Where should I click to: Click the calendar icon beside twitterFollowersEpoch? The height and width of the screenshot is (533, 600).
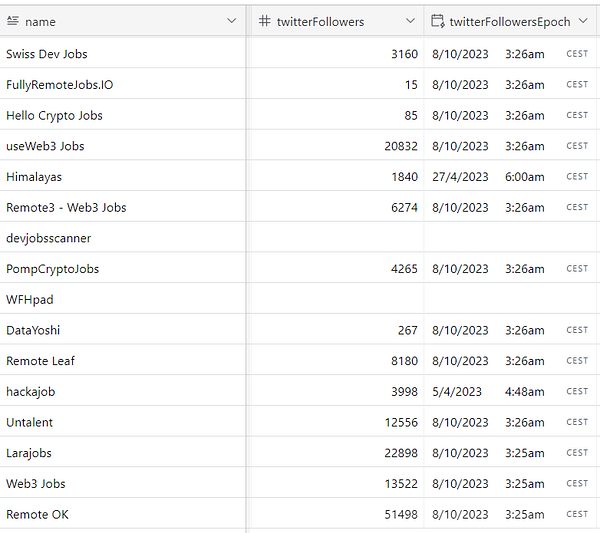click(x=437, y=21)
